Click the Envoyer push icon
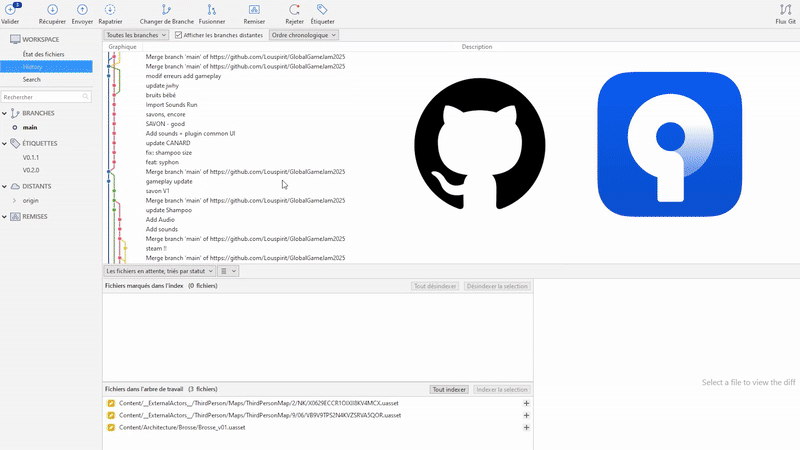800x450 pixels. 82,9
